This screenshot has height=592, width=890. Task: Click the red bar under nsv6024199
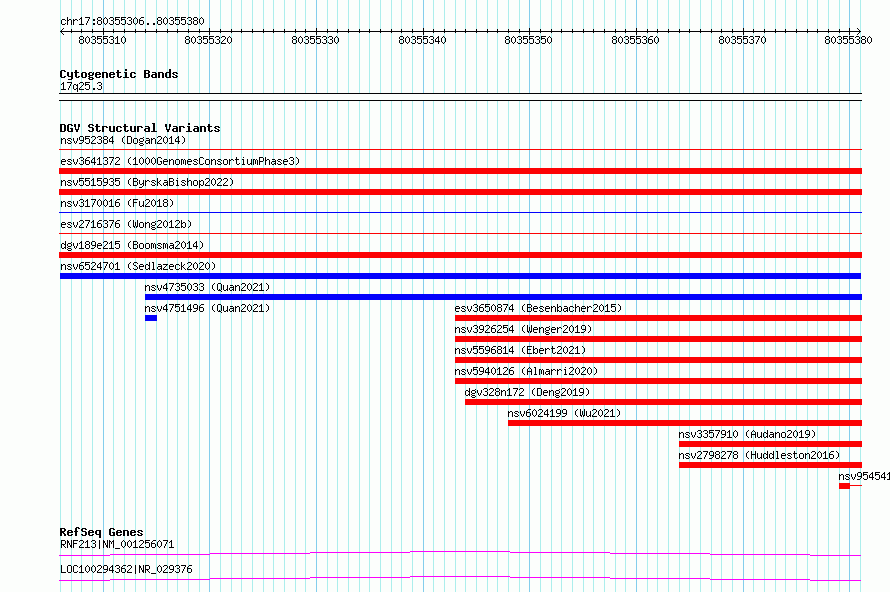685,423
